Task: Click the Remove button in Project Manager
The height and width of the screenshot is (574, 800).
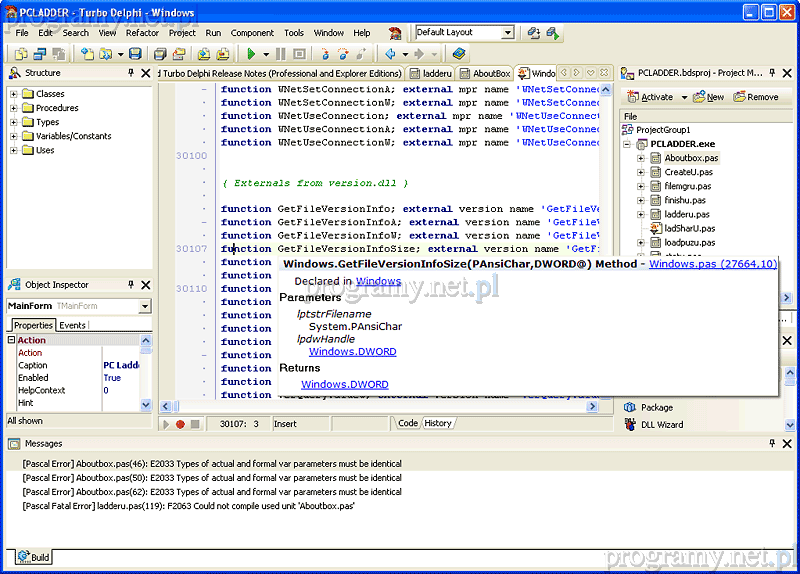Action: click(755, 97)
